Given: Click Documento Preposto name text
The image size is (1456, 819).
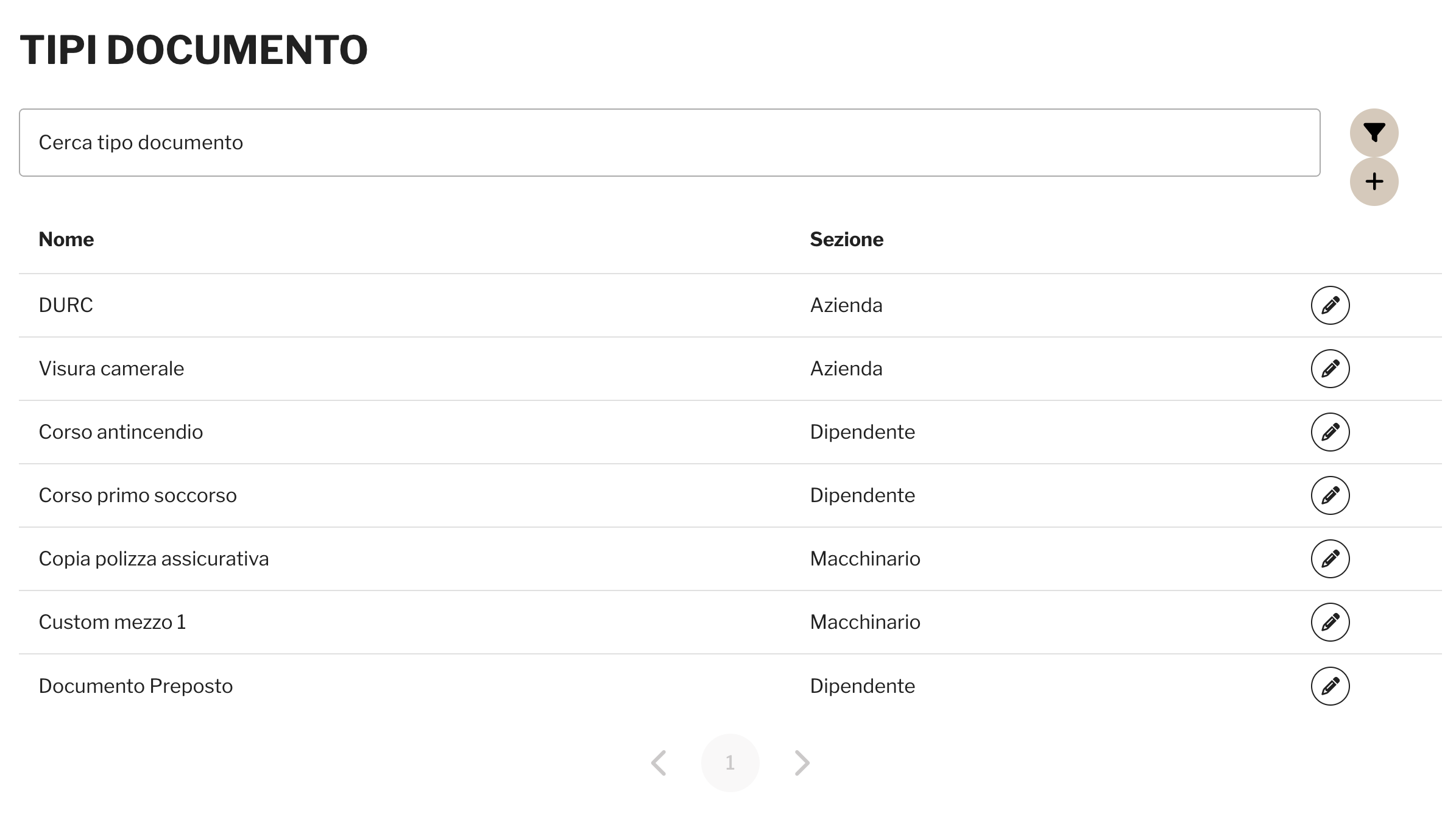Looking at the screenshot, I should pyautogui.click(x=136, y=686).
